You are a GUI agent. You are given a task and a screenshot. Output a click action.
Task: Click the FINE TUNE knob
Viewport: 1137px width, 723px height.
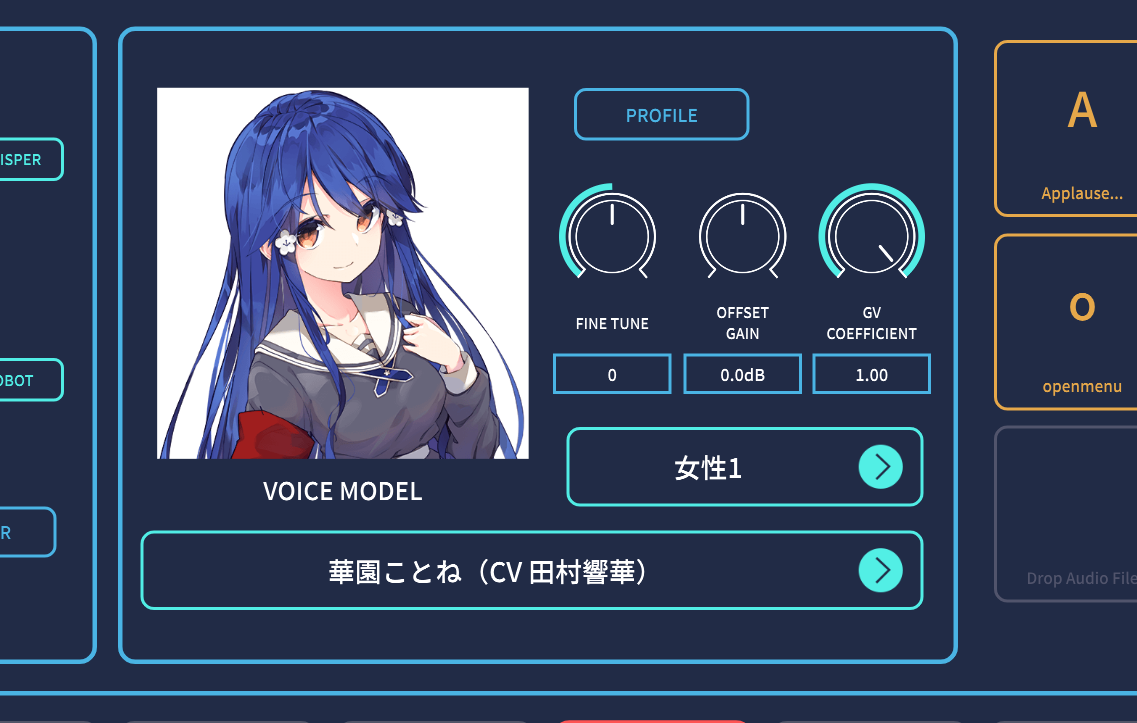point(611,235)
